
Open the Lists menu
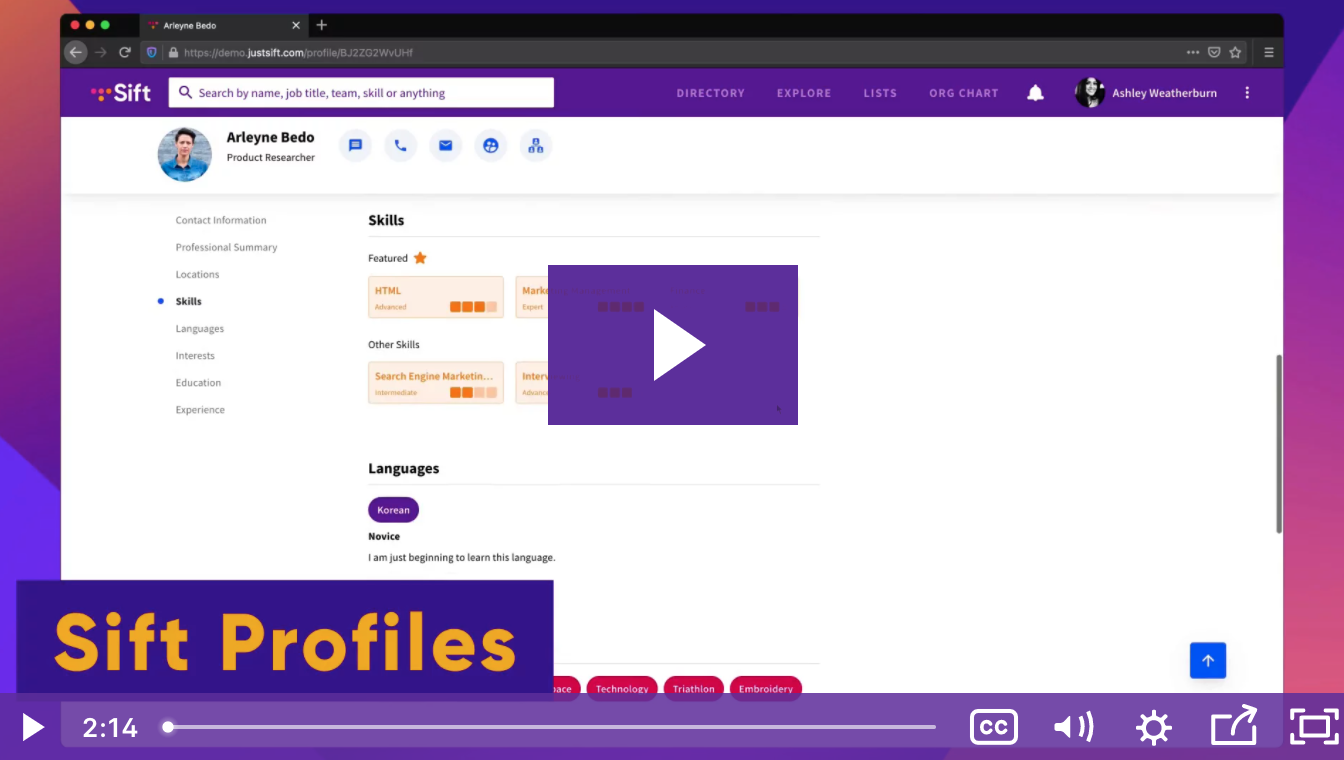pyautogui.click(x=880, y=93)
